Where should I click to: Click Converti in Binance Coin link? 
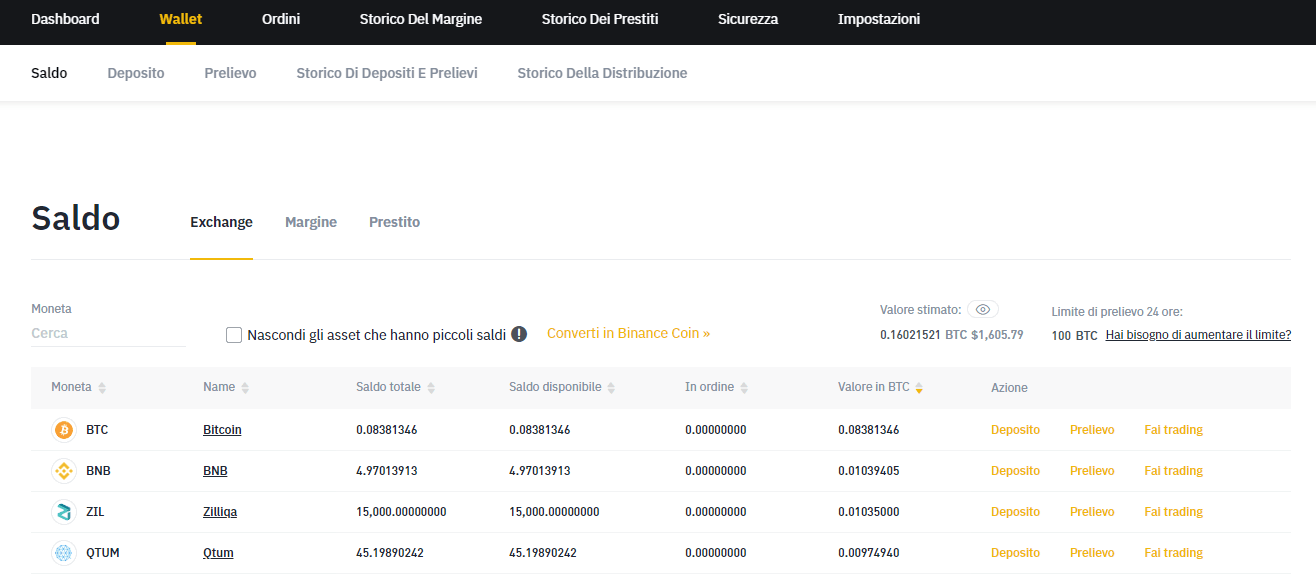[x=628, y=333]
